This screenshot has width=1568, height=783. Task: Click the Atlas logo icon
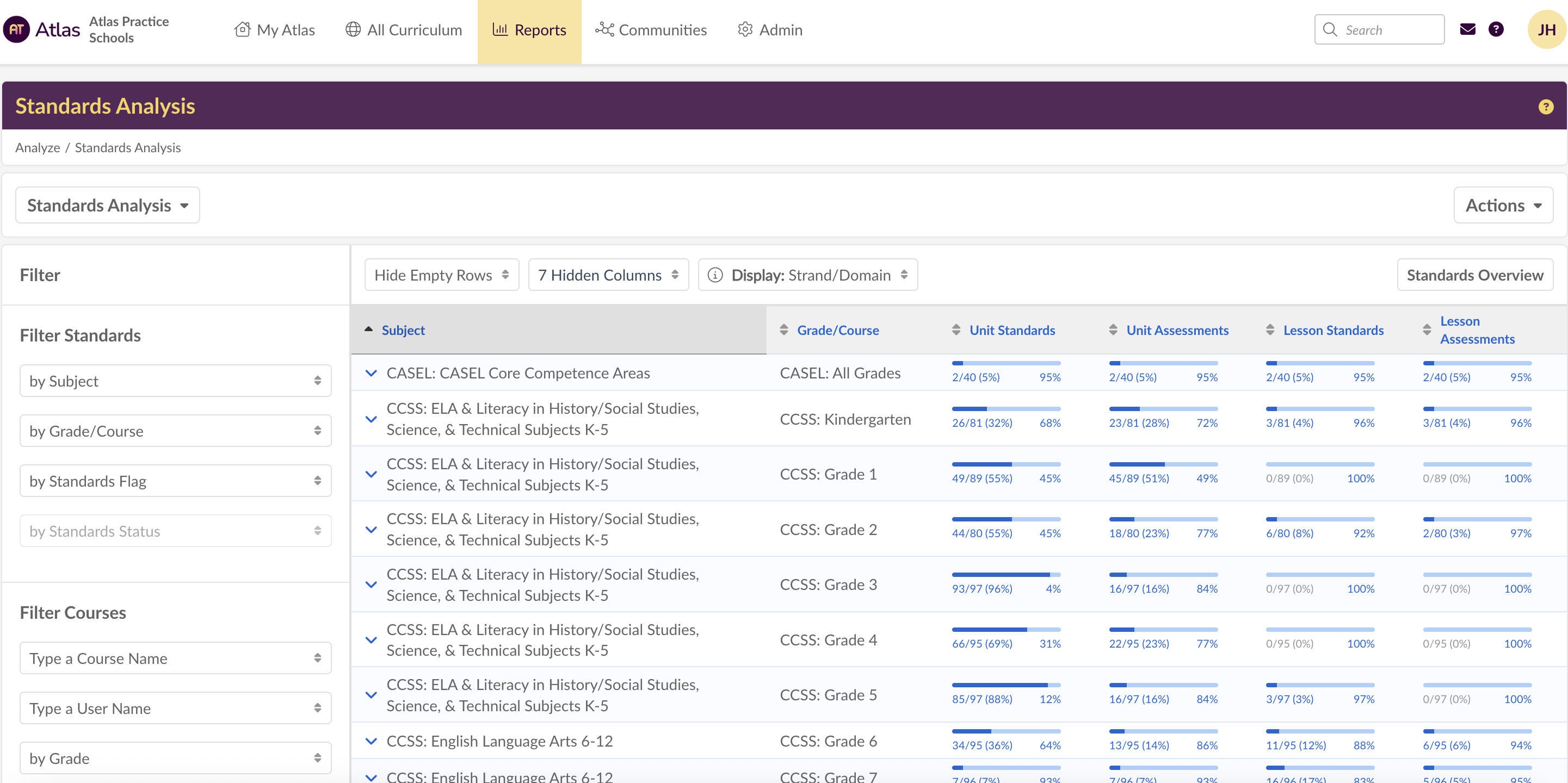tap(16, 29)
